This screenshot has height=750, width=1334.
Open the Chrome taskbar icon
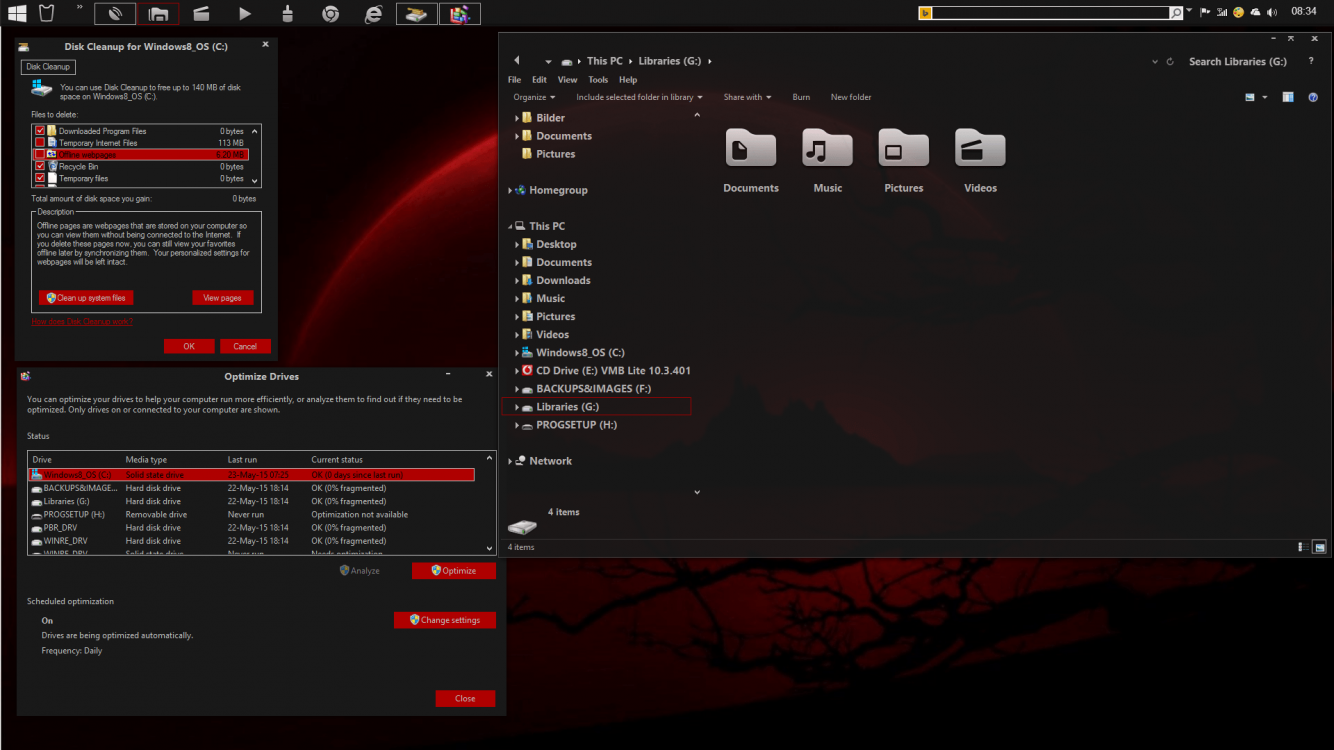330,14
